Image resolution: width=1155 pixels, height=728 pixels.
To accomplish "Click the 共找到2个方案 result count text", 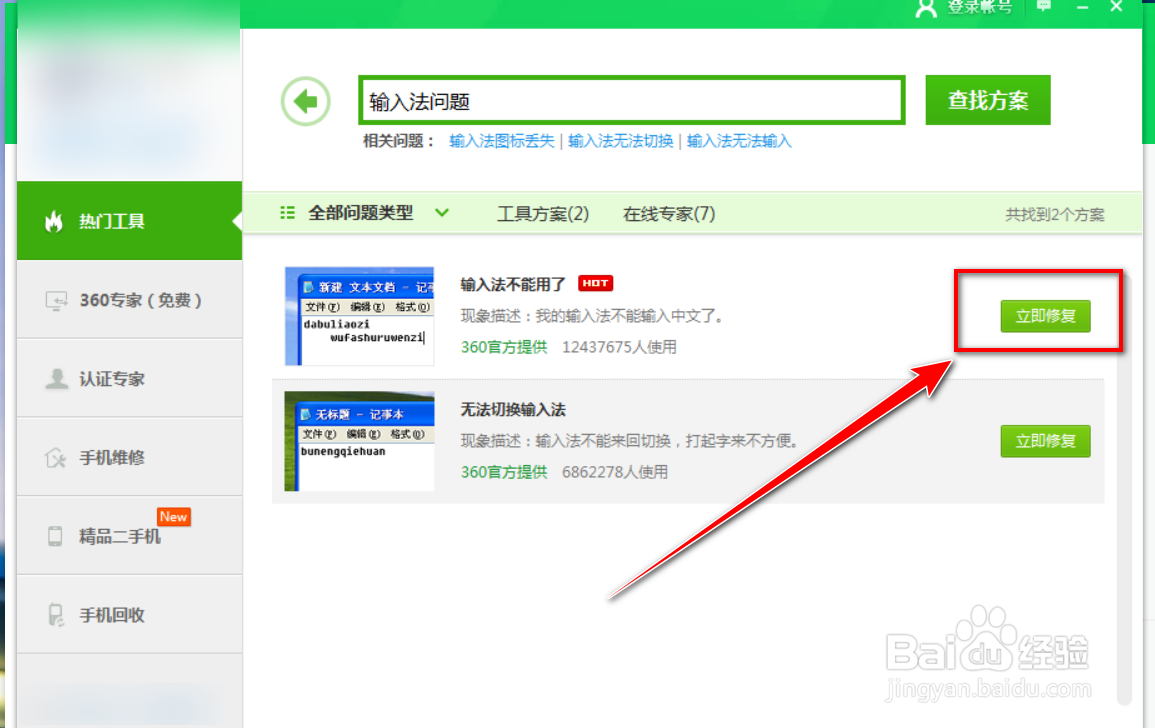I will (x=1055, y=214).
